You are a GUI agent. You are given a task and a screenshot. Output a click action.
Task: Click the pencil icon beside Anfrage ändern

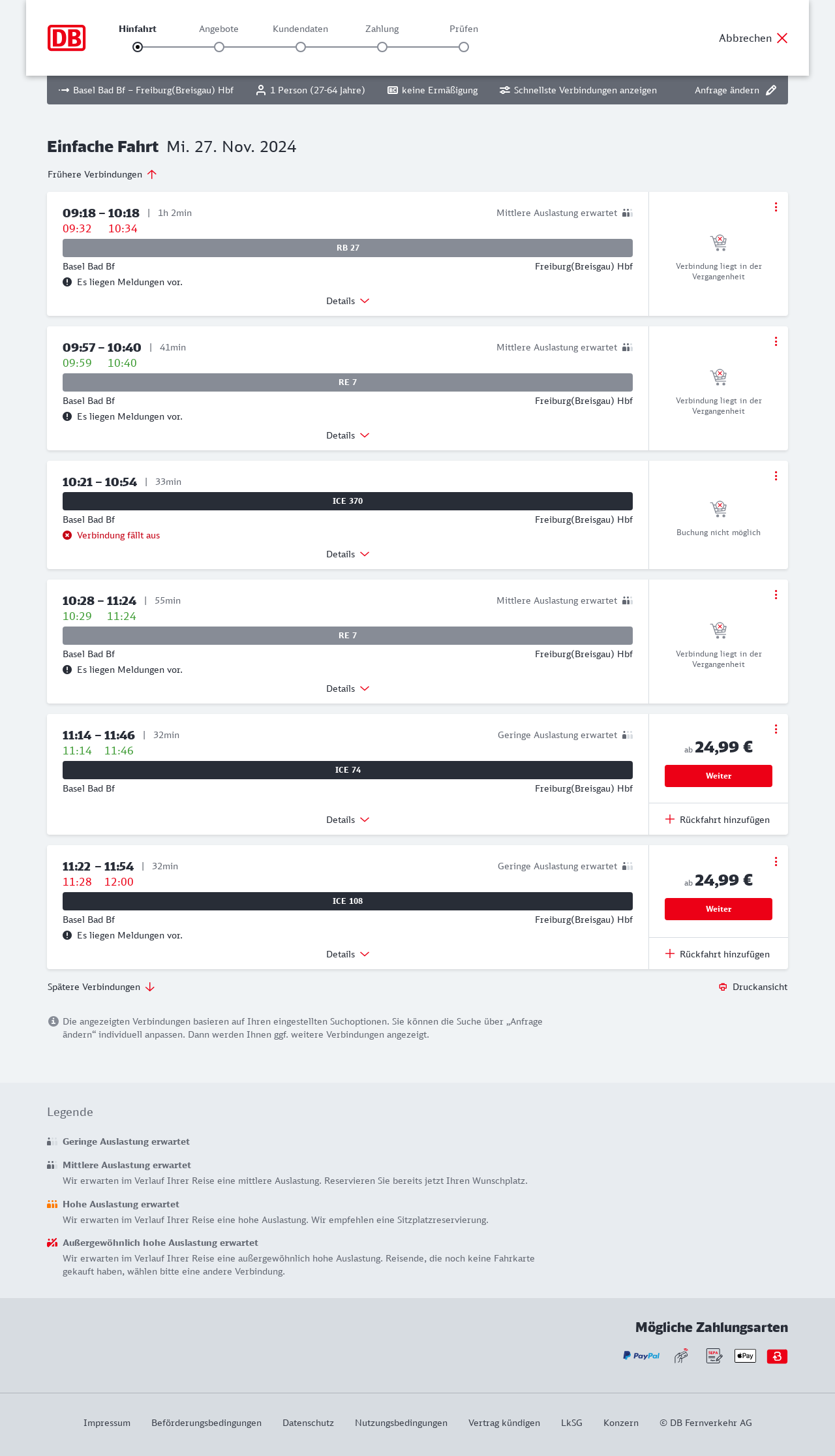click(x=771, y=90)
